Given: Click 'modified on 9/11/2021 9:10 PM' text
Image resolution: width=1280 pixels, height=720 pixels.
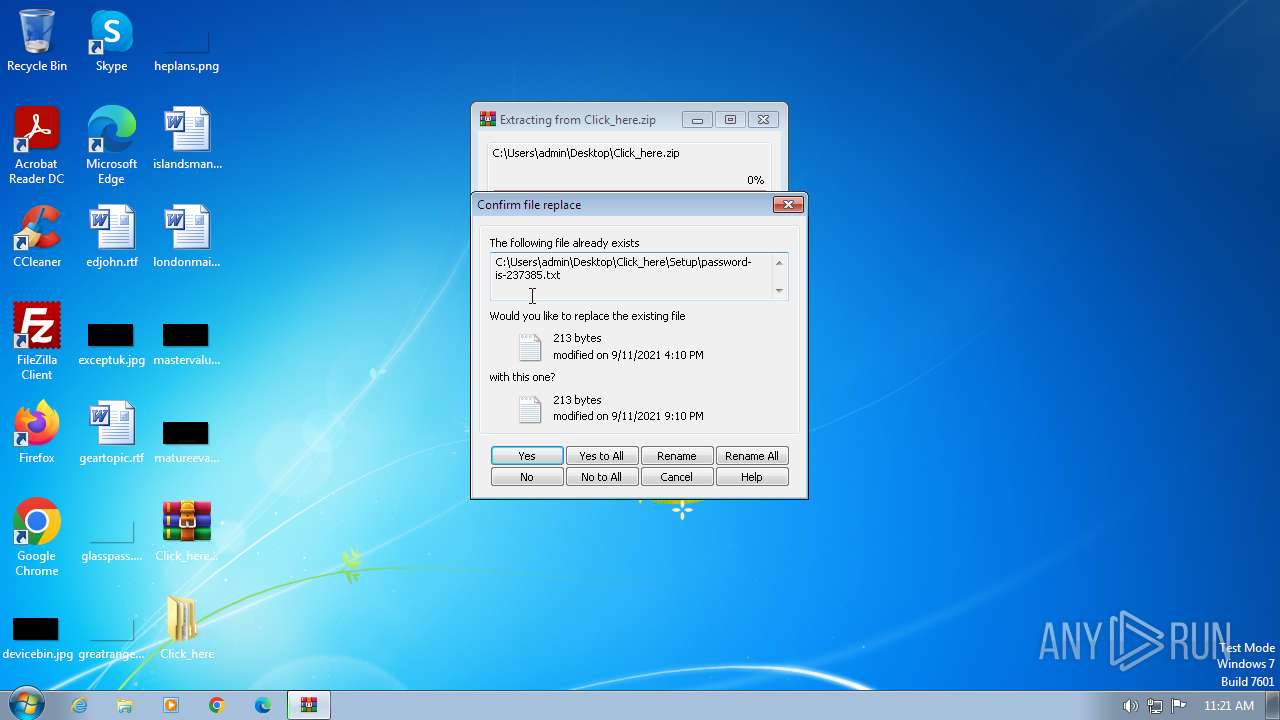Looking at the screenshot, I should tap(628, 416).
